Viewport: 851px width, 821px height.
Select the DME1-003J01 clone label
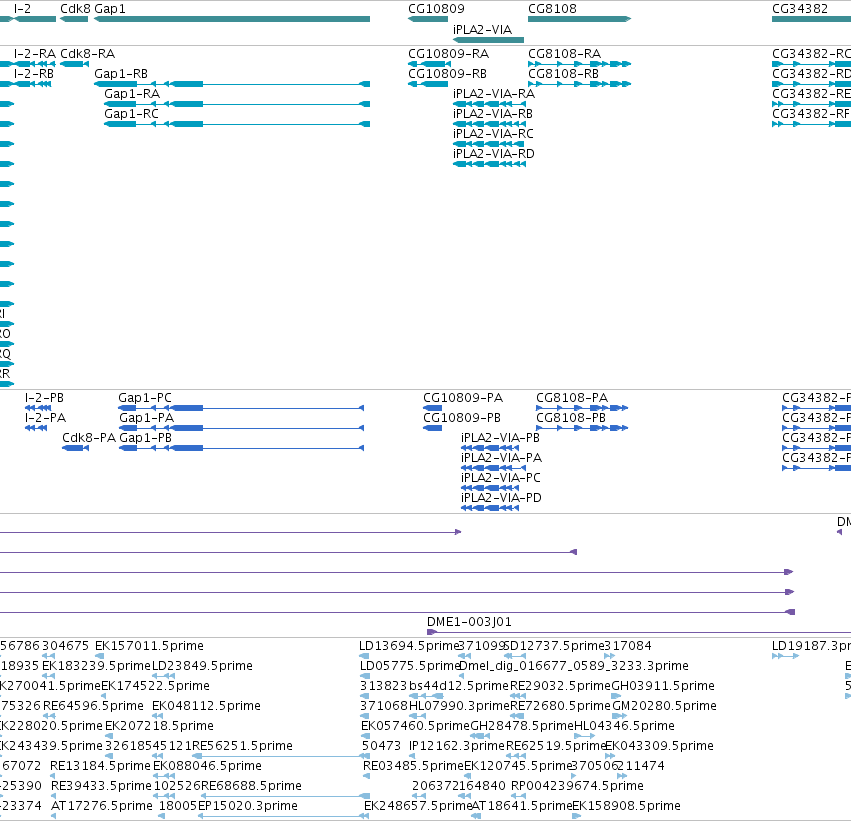[469, 622]
